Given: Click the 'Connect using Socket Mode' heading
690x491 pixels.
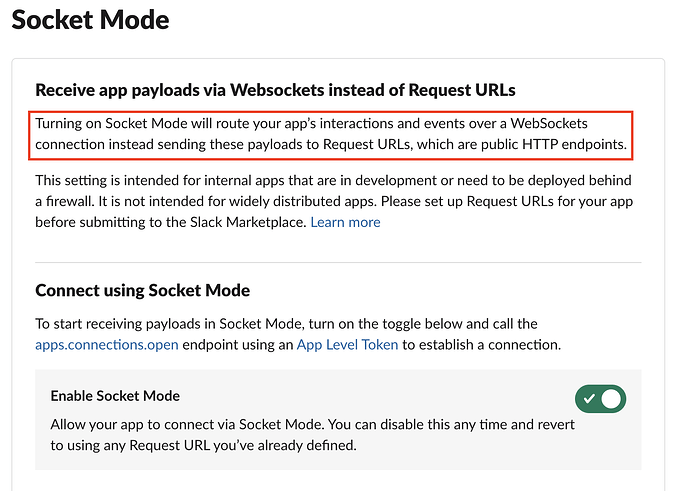Looking at the screenshot, I should click(143, 290).
